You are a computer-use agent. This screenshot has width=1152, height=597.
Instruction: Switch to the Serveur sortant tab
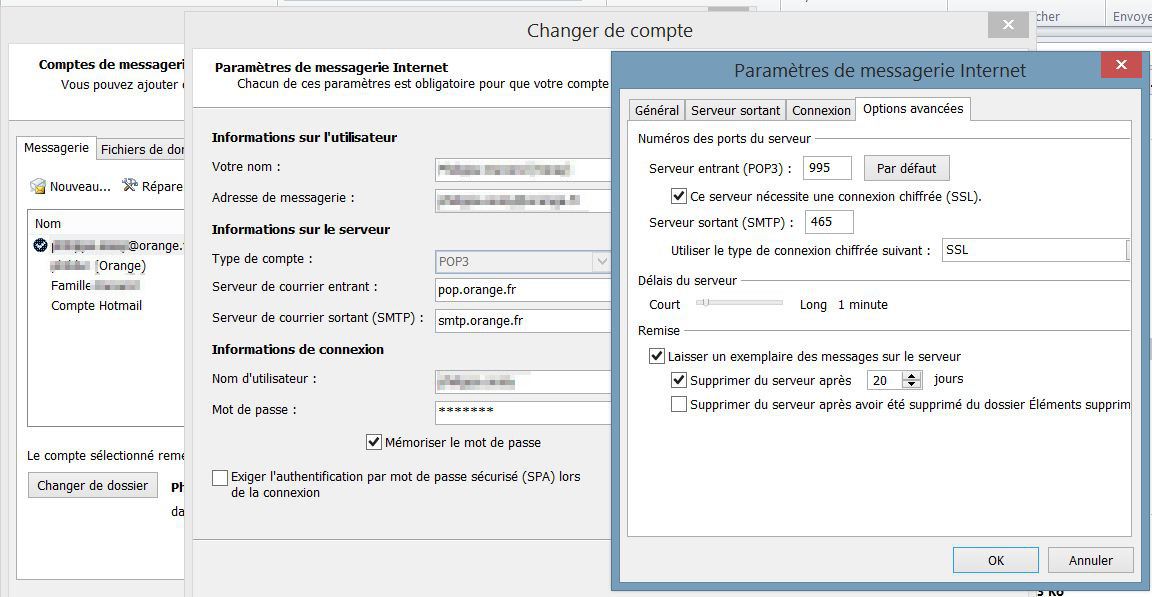[735, 110]
